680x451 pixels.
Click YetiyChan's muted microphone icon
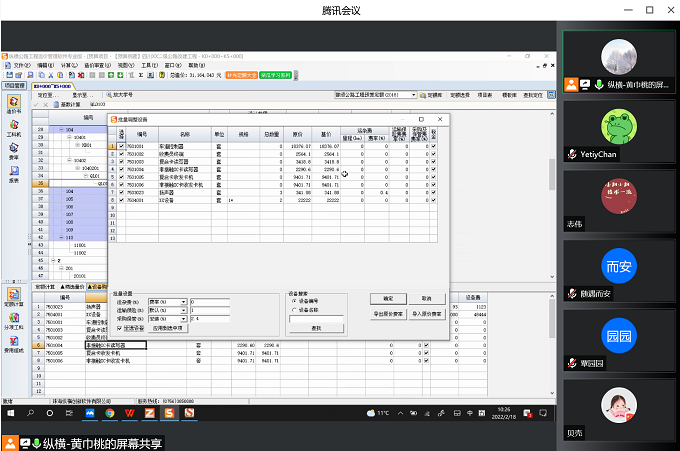pyautogui.click(x=572, y=154)
